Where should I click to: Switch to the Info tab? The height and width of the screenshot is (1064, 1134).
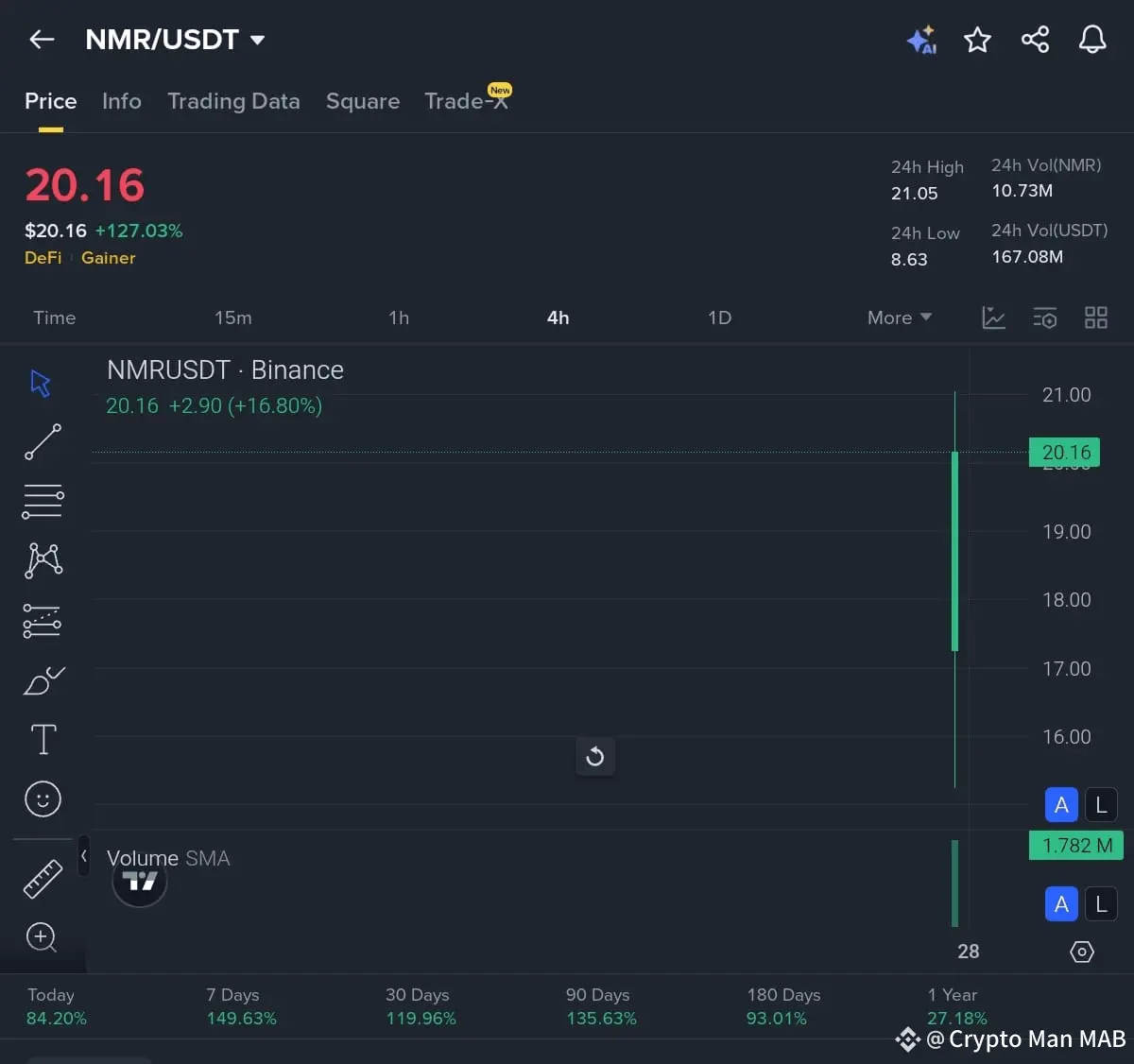click(122, 101)
